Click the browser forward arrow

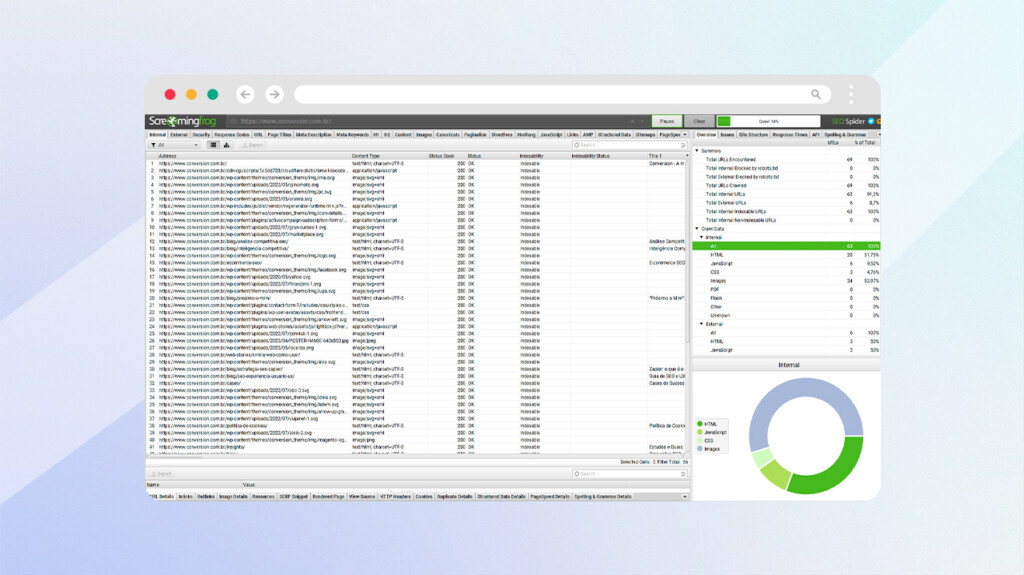[274, 94]
